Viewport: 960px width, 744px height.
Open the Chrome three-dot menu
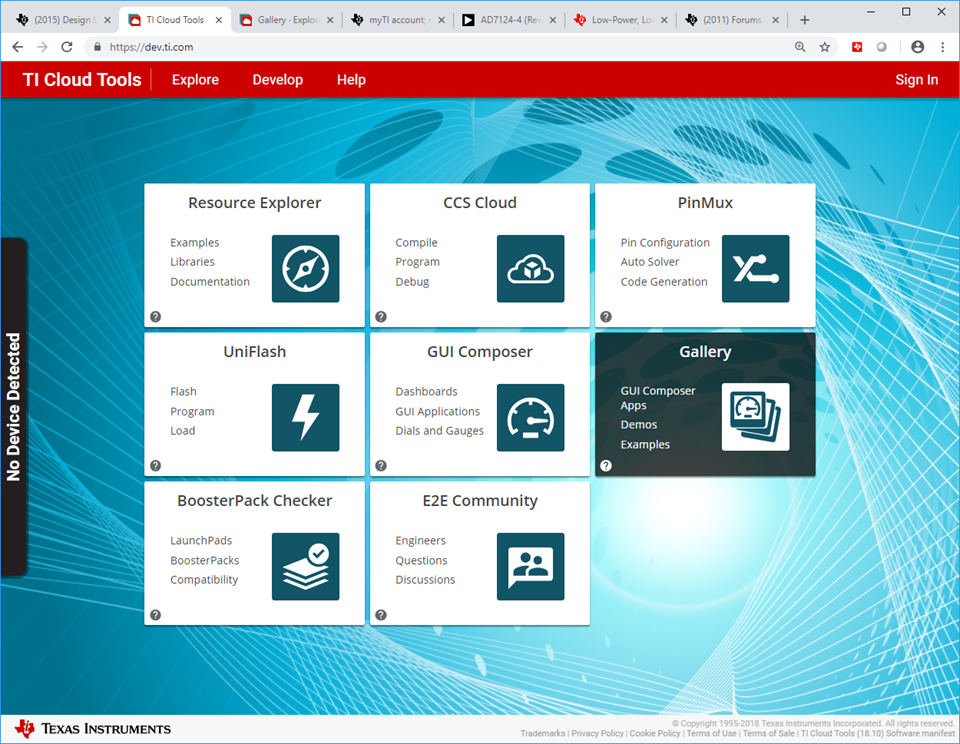943,46
